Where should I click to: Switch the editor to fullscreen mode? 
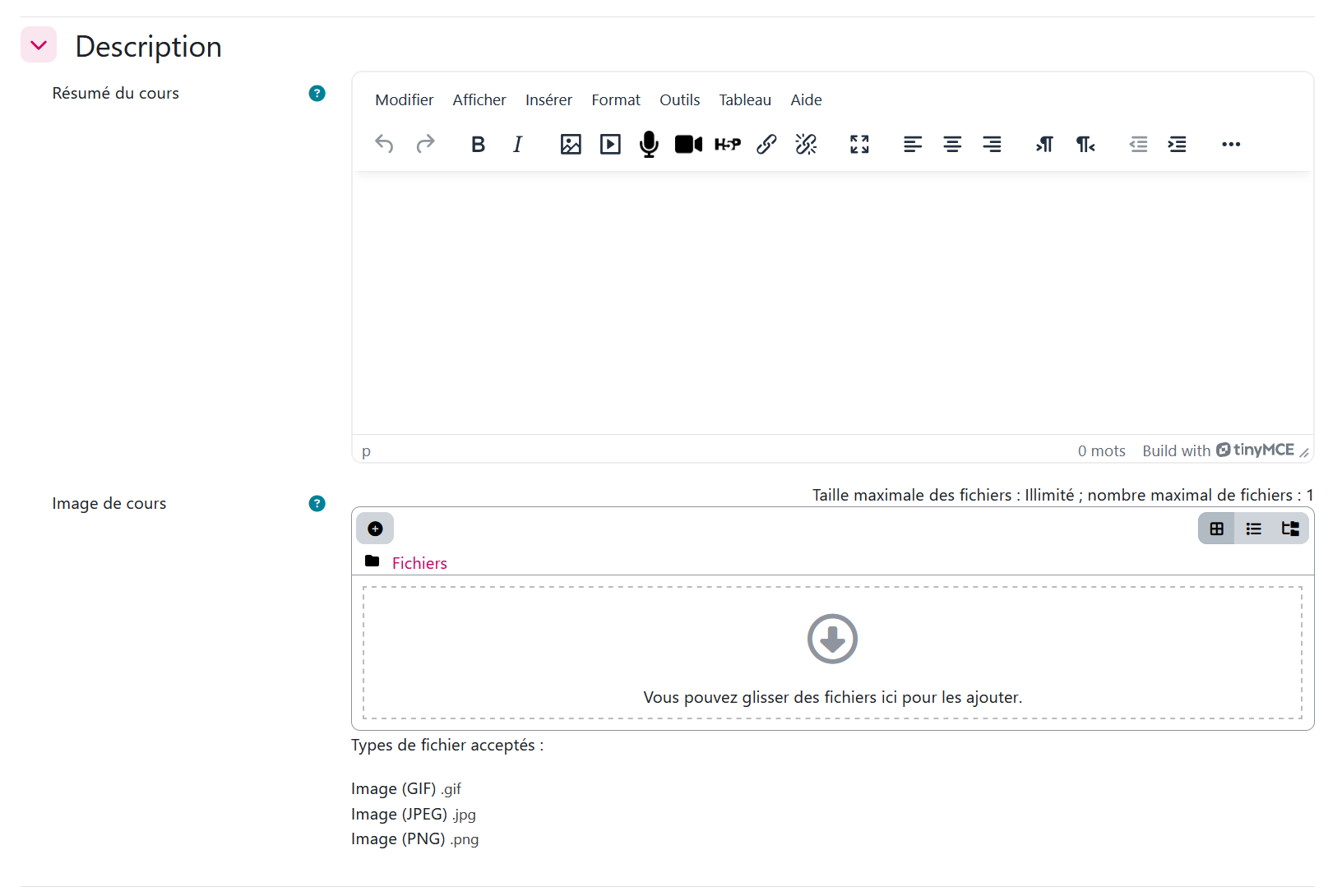click(859, 145)
